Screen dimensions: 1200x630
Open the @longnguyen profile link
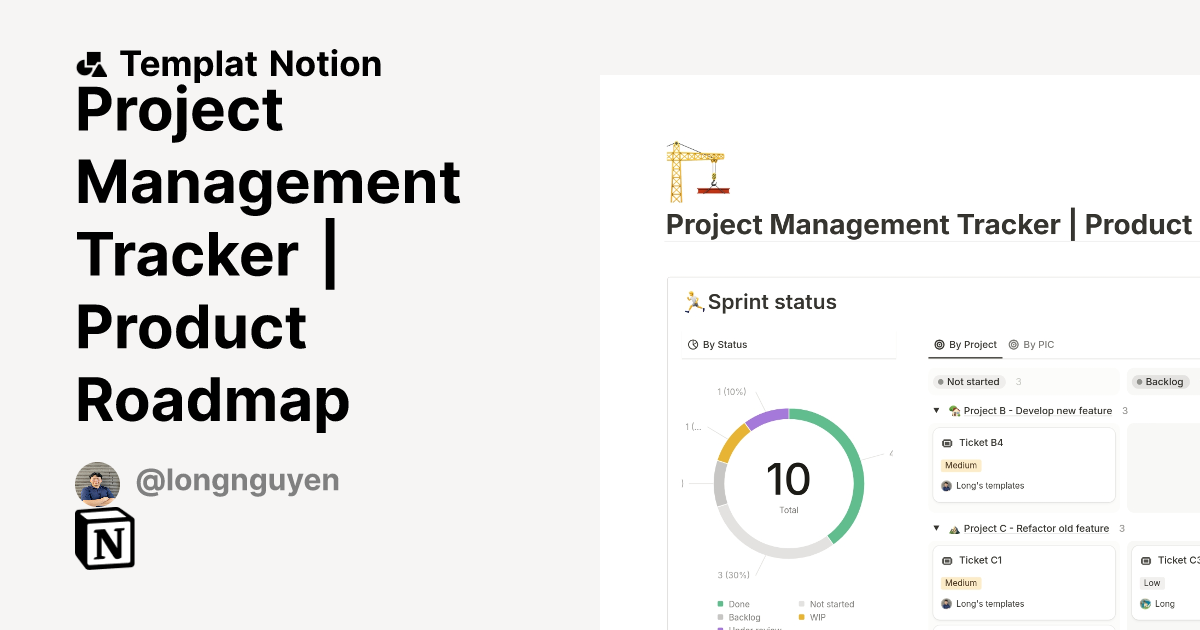click(x=237, y=481)
